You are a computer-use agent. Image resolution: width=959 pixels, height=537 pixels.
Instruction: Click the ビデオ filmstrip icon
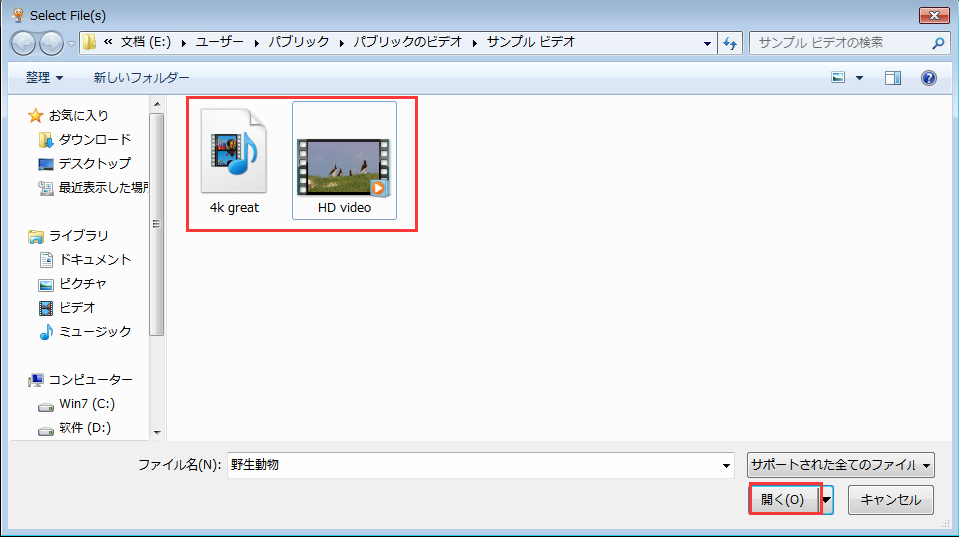(x=46, y=308)
